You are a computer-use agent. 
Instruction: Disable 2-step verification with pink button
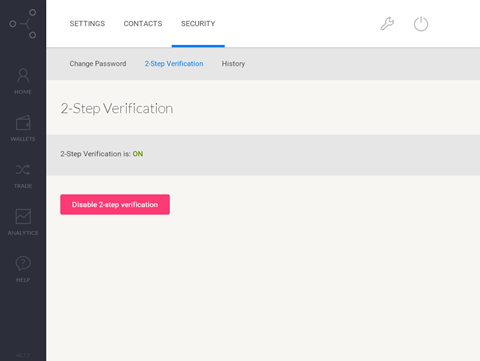(115, 204)
